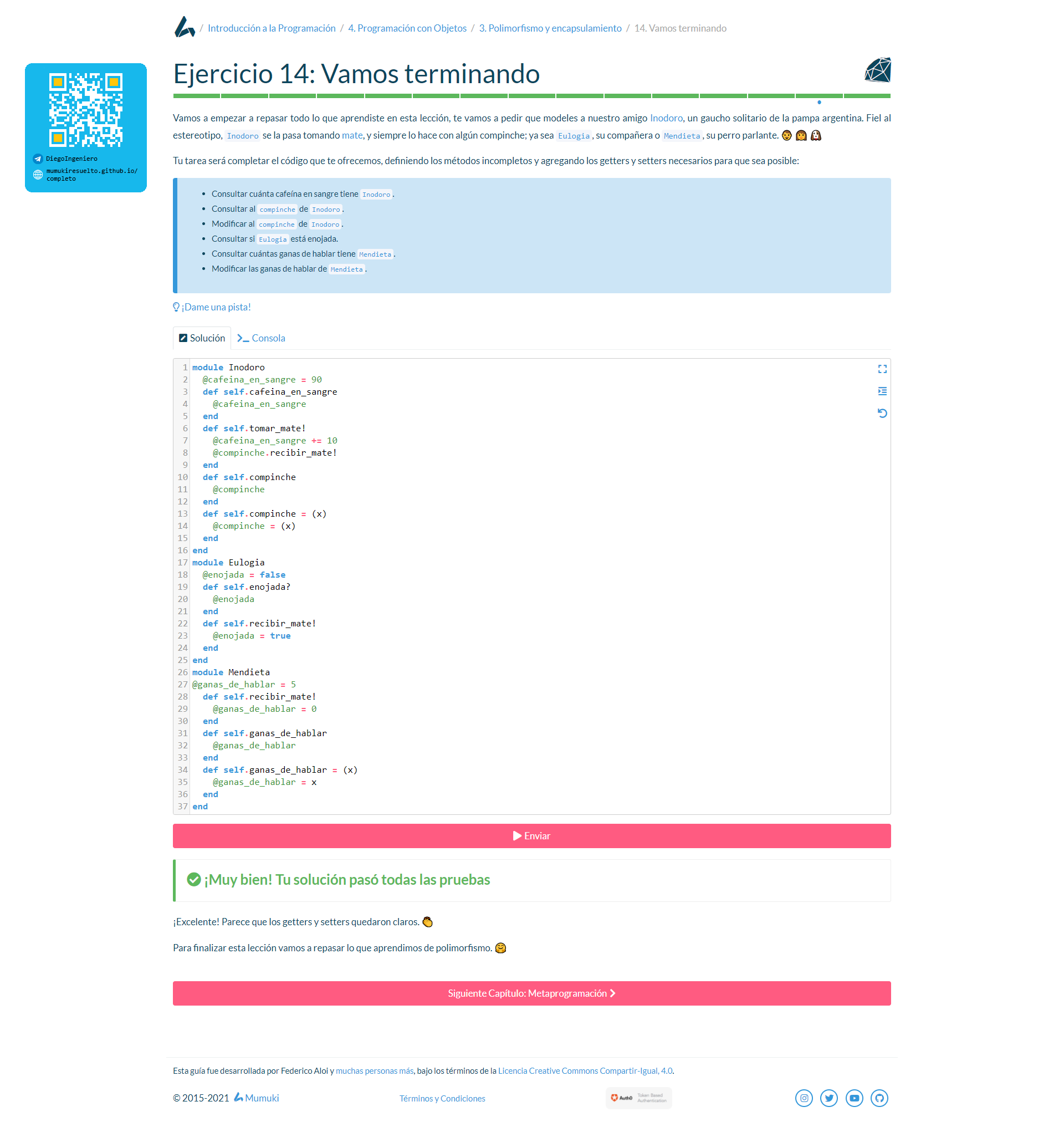
Task: Click the Eulogia code tag in description
Action: coord(574,136)
